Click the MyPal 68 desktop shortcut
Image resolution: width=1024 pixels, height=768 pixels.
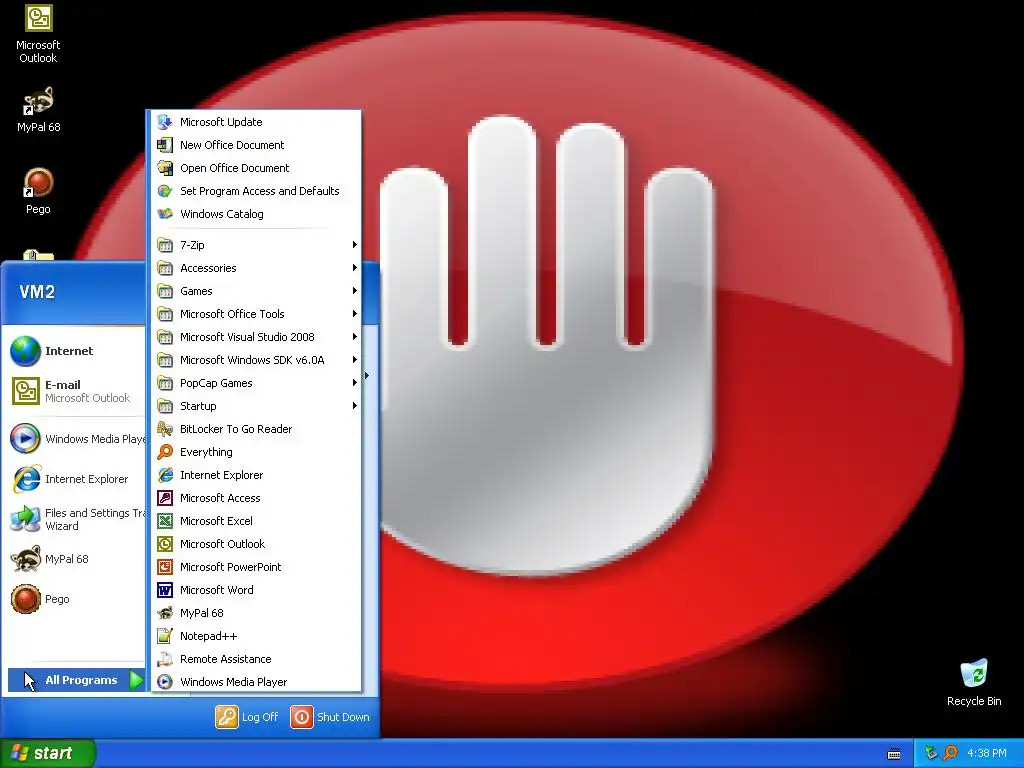click(38, 110)
